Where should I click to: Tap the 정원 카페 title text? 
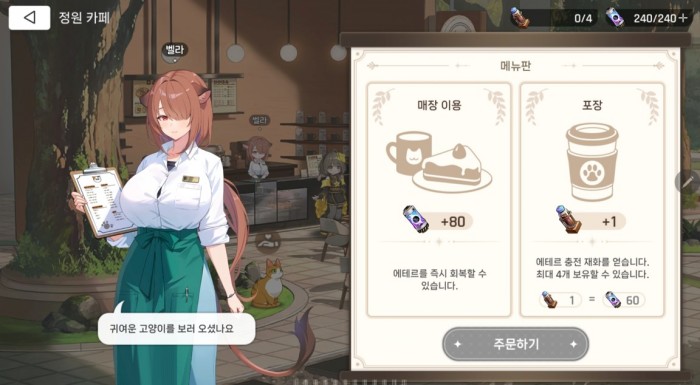pos(84,18)
